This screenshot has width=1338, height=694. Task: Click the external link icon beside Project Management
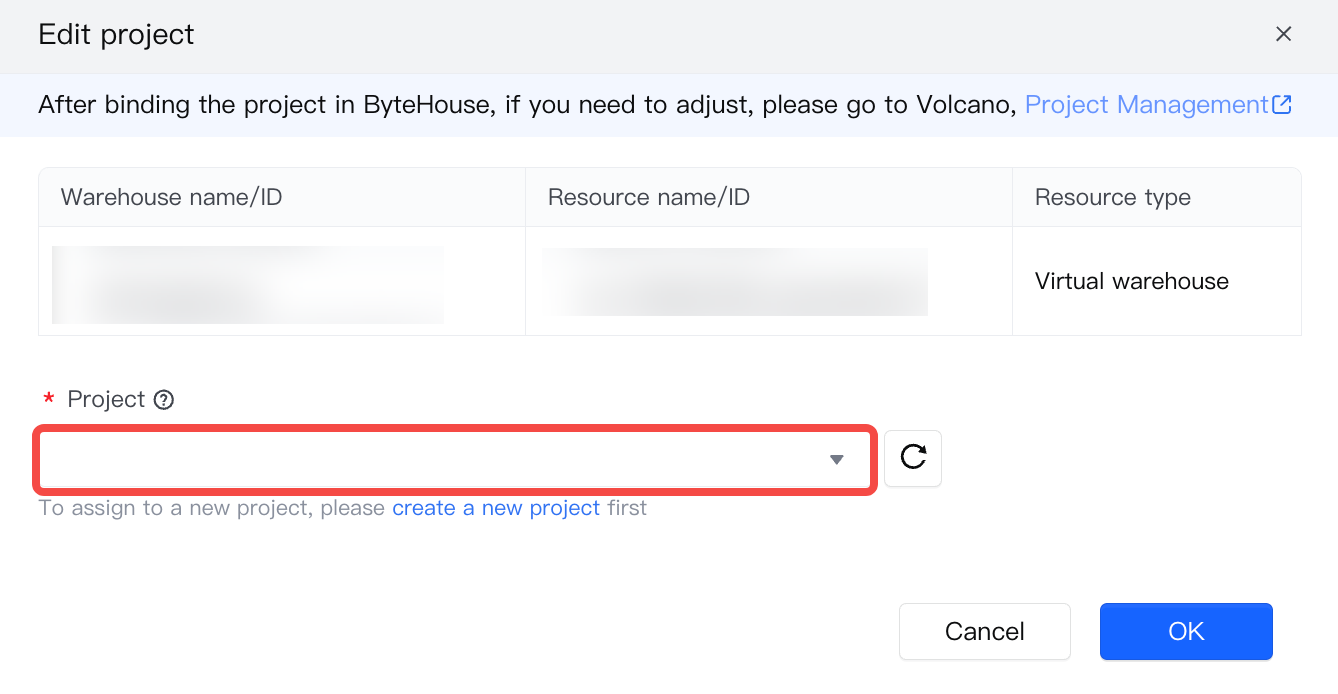click(x=1282, y=105)
